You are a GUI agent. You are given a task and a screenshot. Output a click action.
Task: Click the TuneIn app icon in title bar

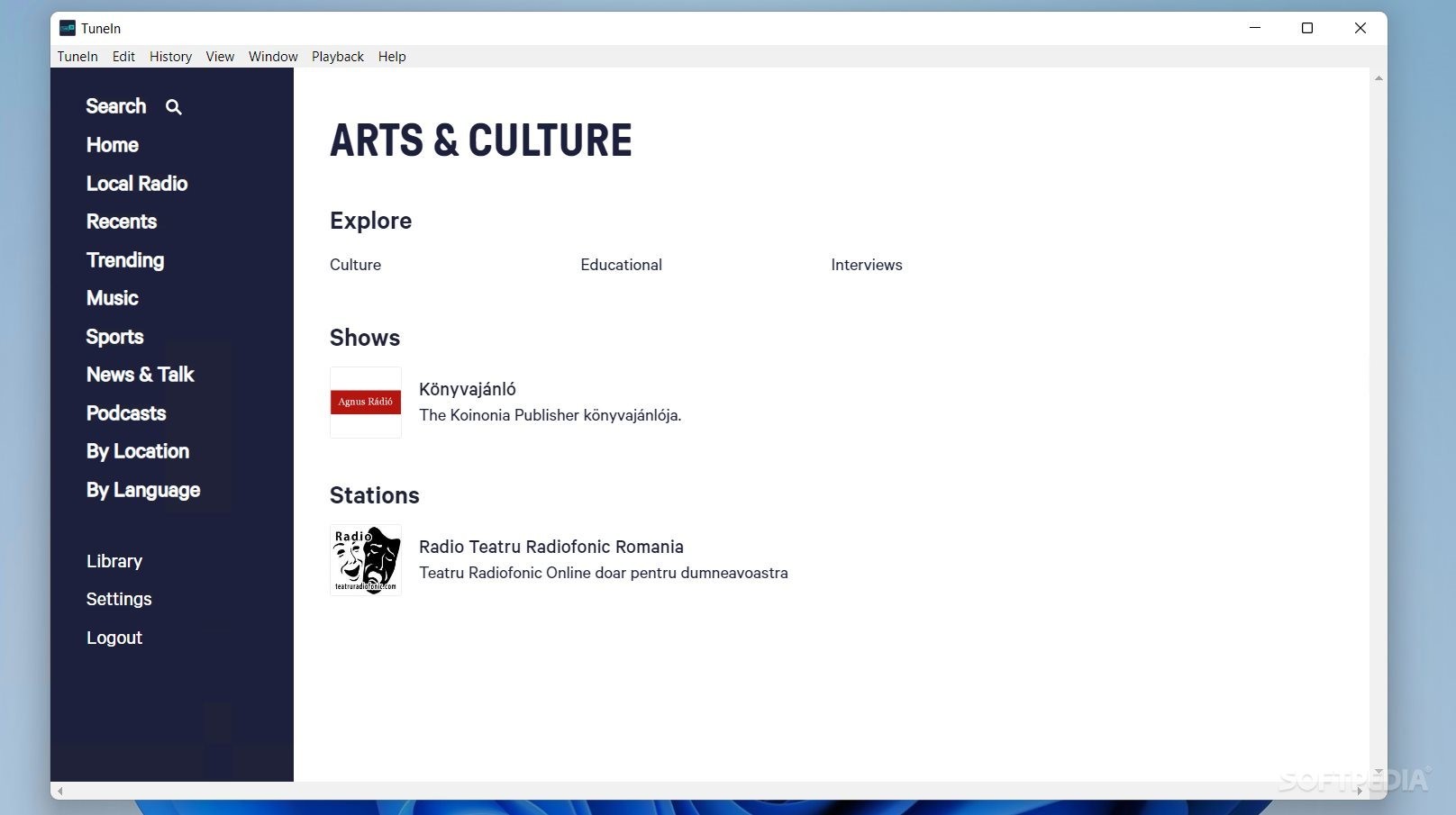(67, 28)
